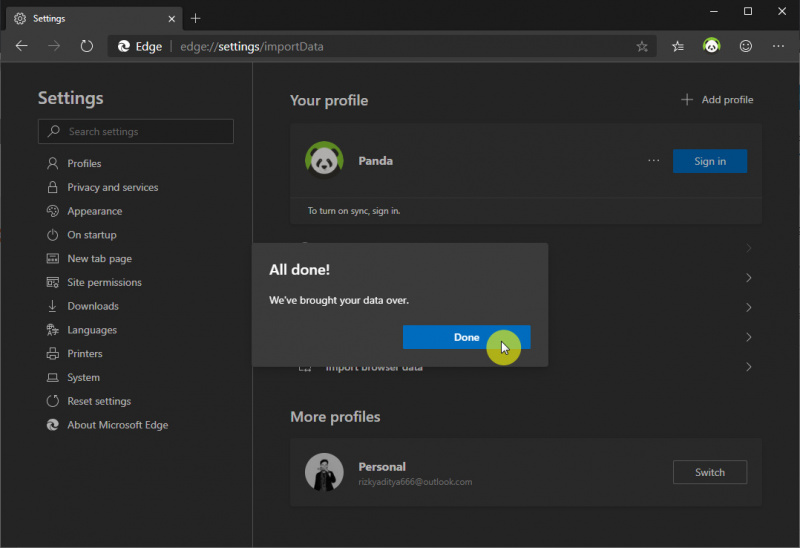Sign in to the Panda profile
Image resolution: width=800 pixels, height=548 pixels.
[710, 161]
